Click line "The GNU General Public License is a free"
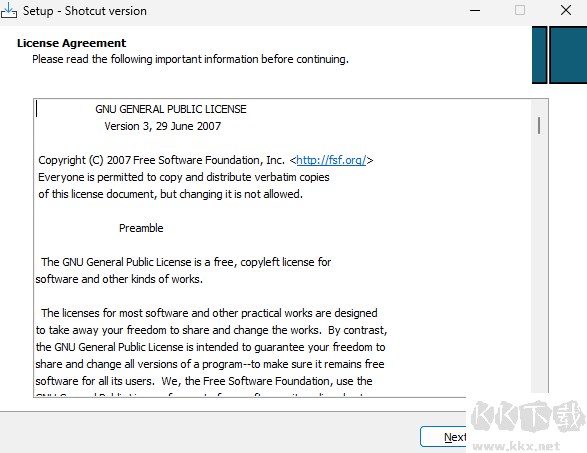Screen dimensions: 587x453 point(186,262)
